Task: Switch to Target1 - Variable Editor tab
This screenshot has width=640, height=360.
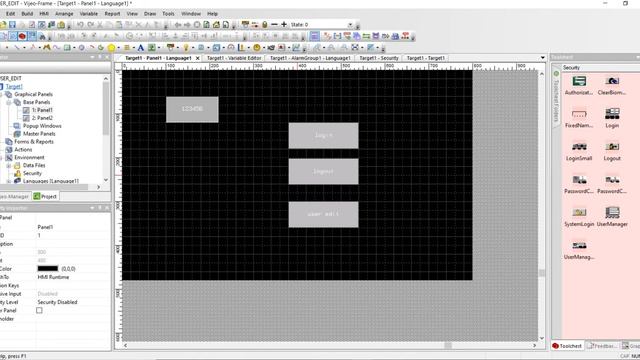Action: point(234,58)
